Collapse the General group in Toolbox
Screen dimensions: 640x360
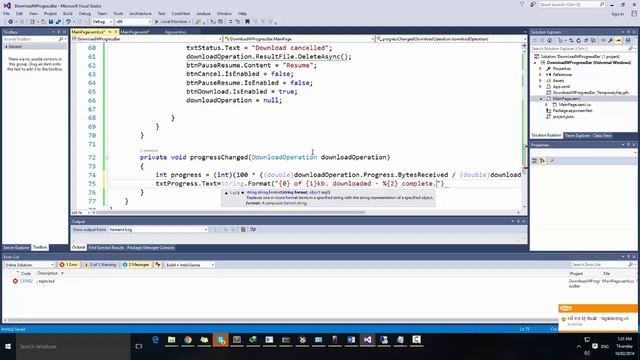pyautogui.click(x=7, y=47)
